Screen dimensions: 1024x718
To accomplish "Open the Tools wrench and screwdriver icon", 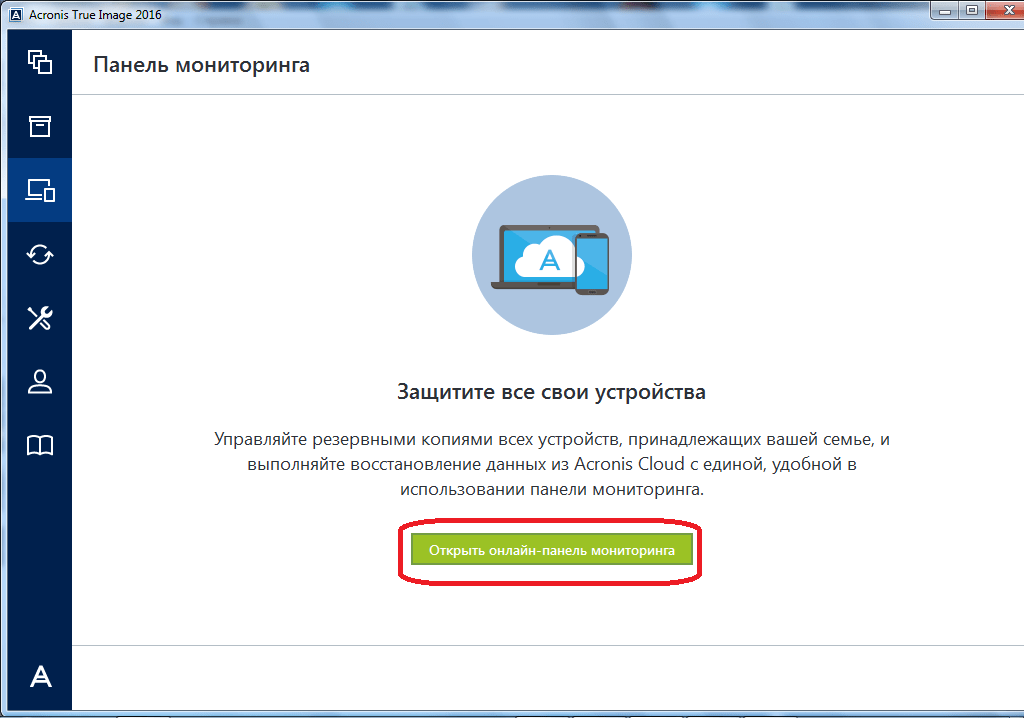I will point(40,318).
